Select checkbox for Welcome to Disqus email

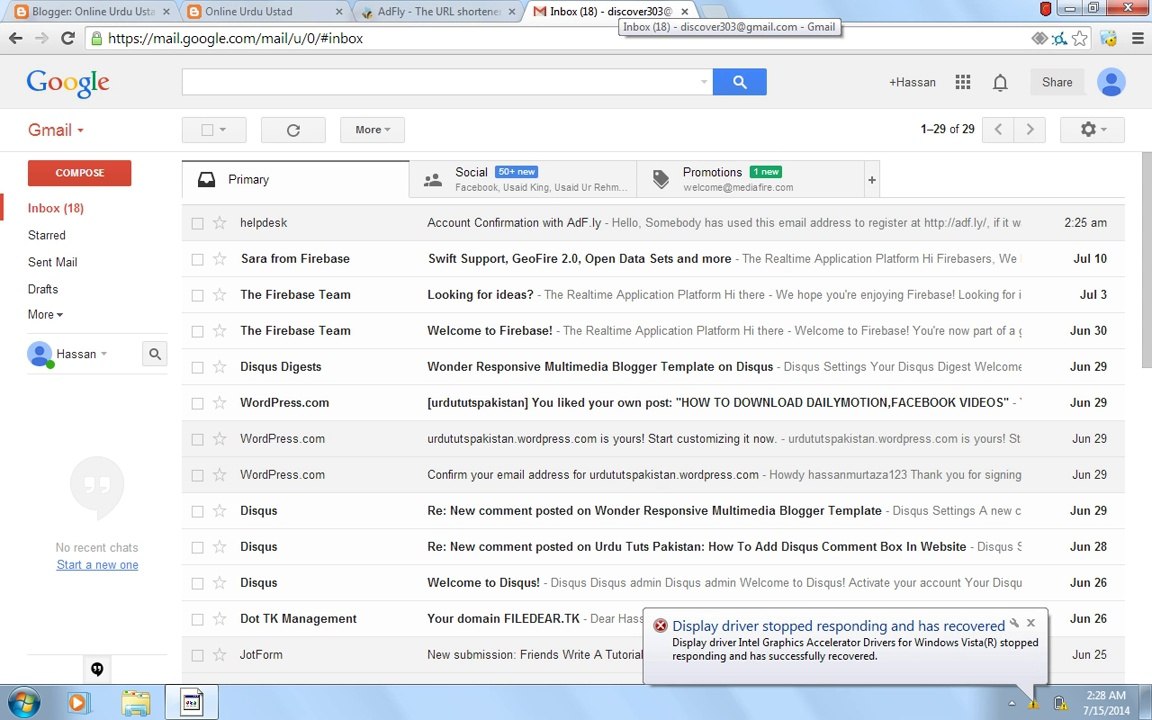(197, 583)
